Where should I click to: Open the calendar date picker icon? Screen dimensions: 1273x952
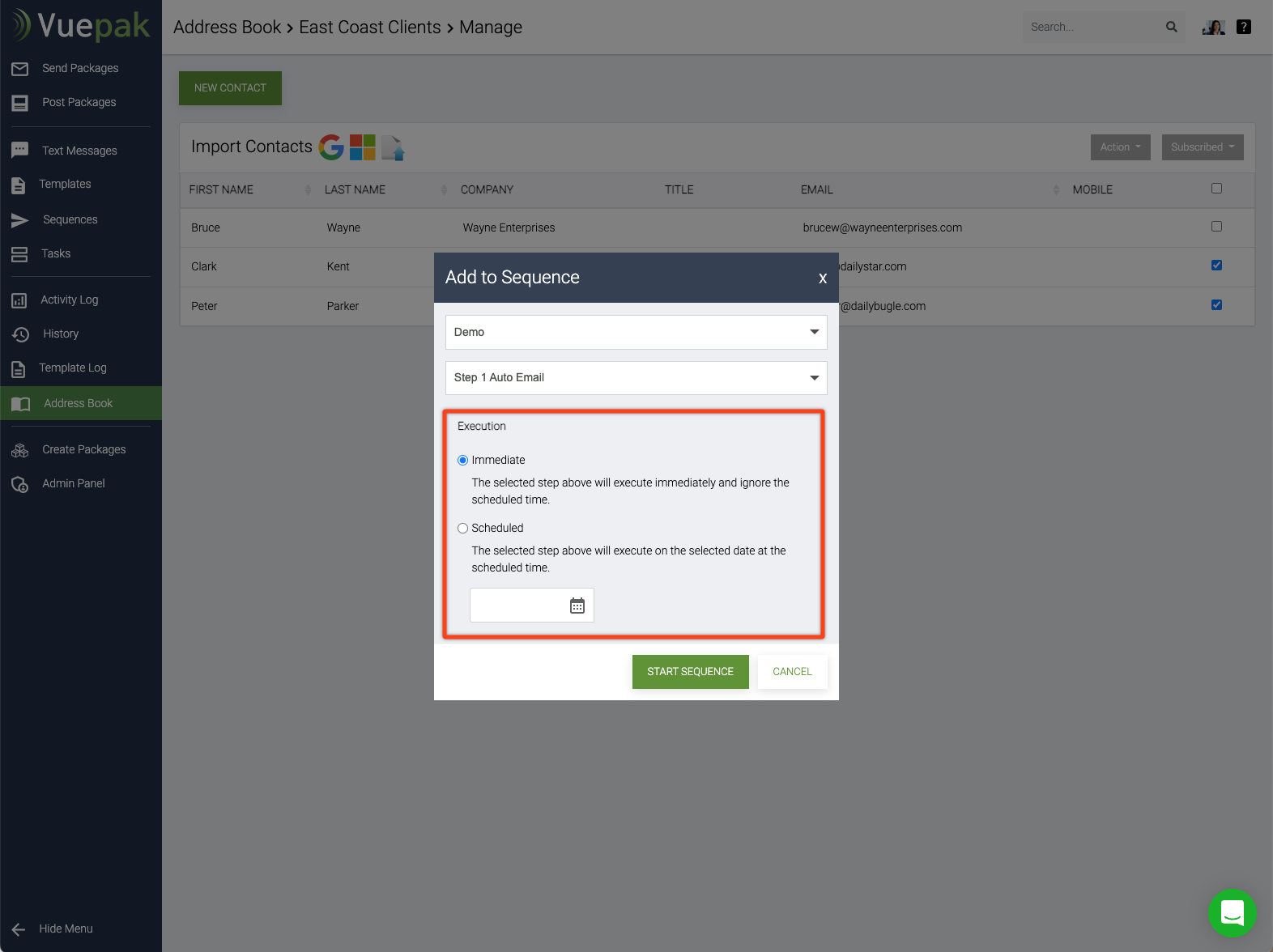(x=577, y=606)
